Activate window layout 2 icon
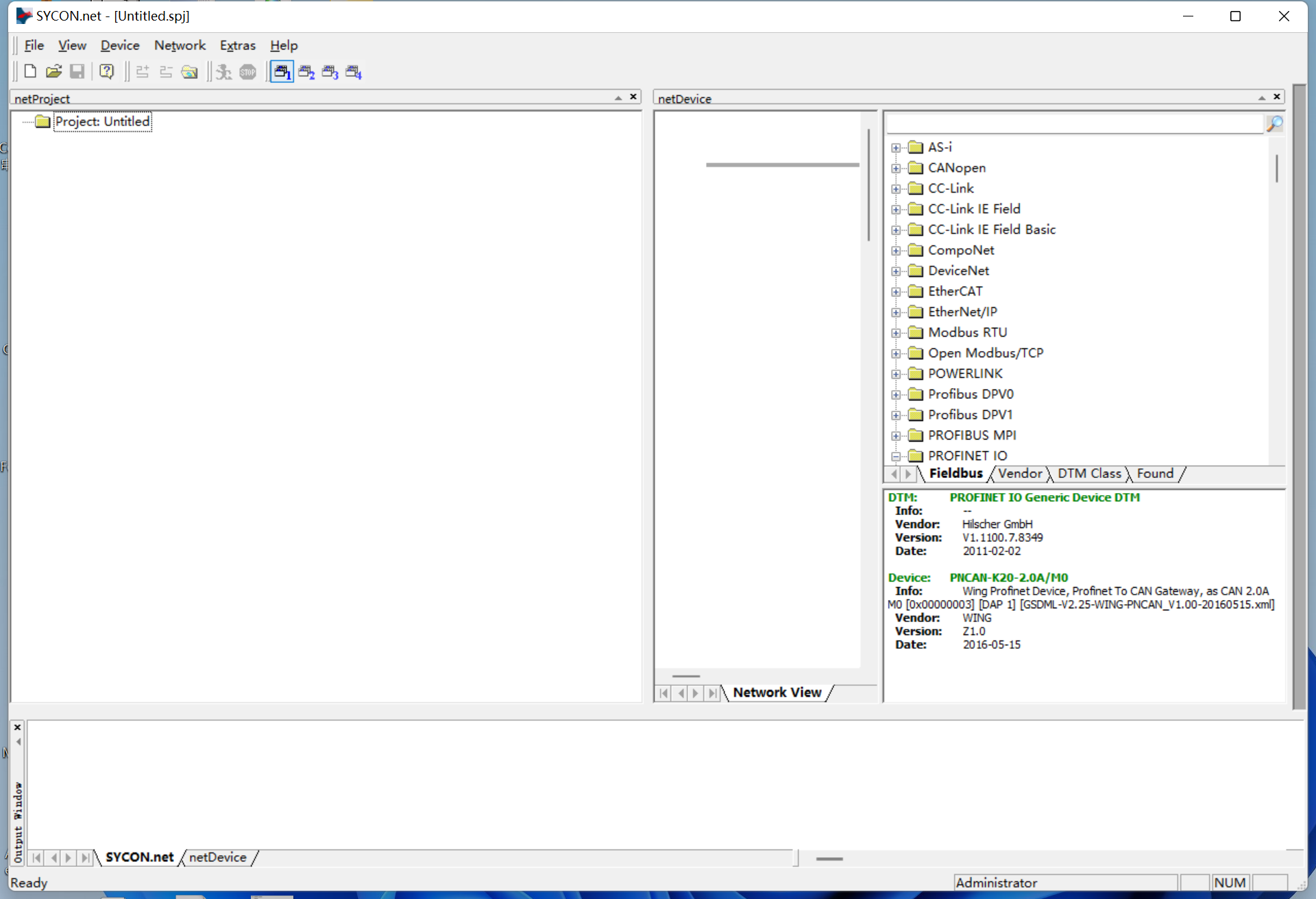 tap(306, 72)
